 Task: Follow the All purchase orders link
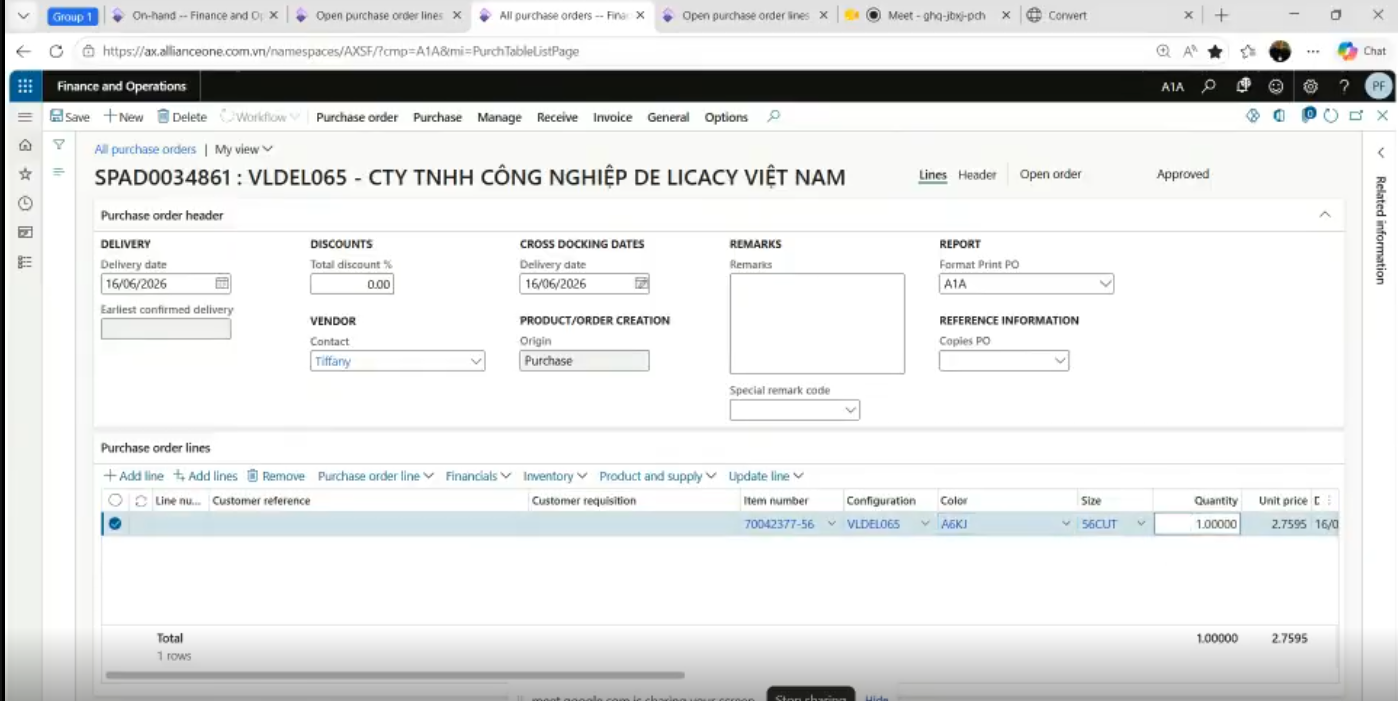tap(145, 149)
